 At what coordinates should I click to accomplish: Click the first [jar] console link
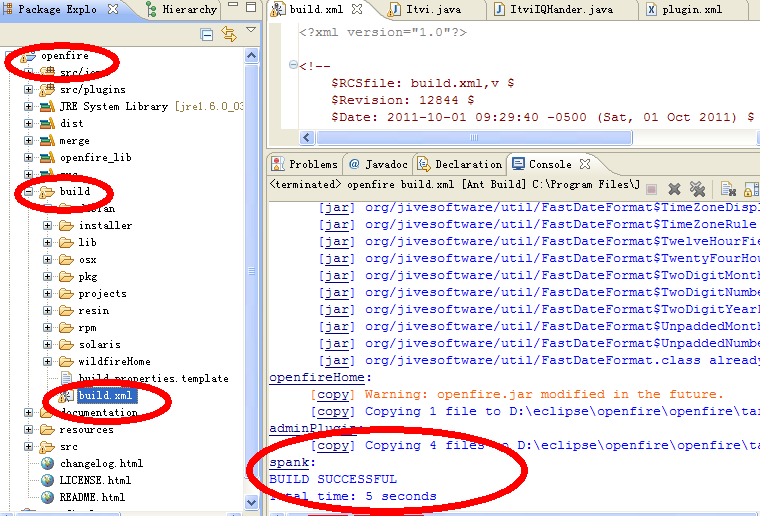click(336, 208)
